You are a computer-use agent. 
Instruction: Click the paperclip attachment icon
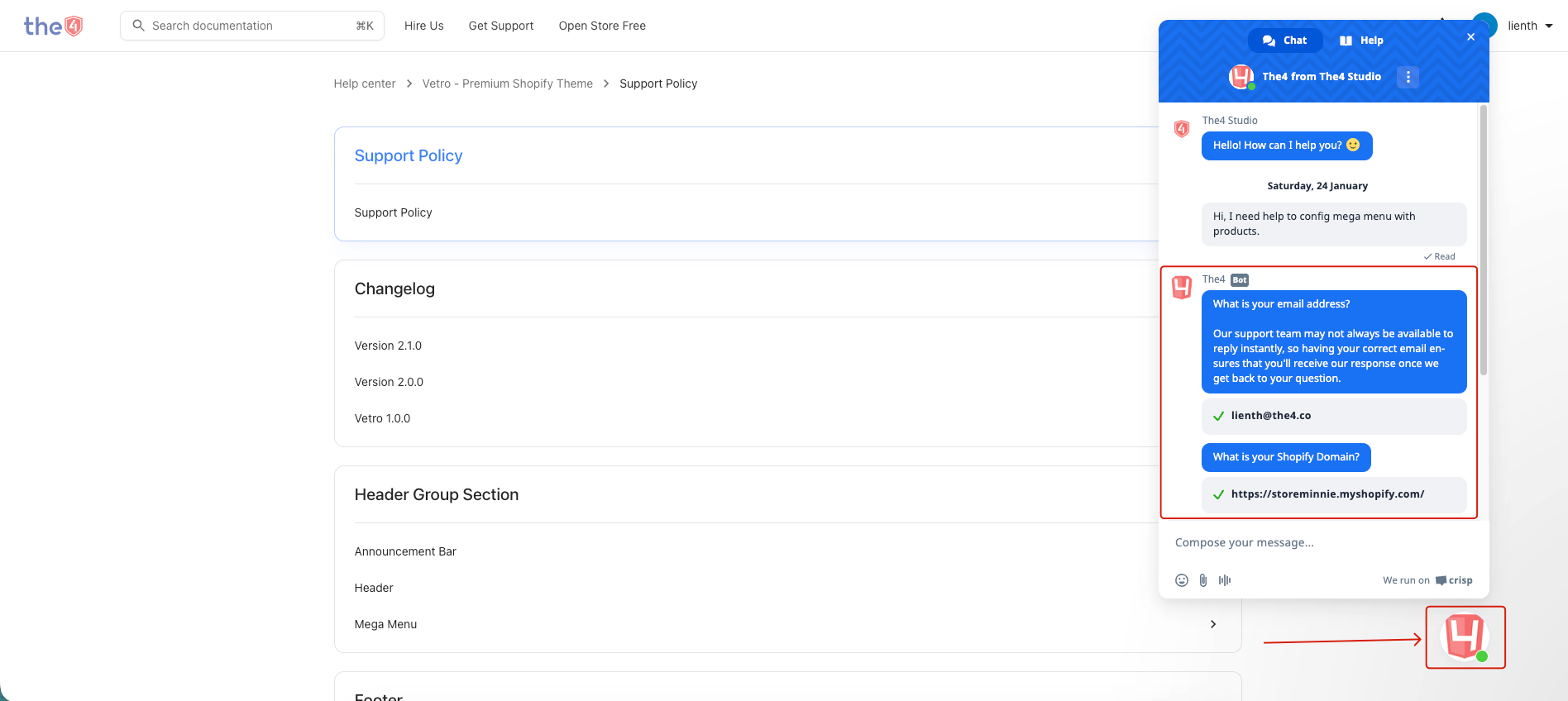(1203, 580)
